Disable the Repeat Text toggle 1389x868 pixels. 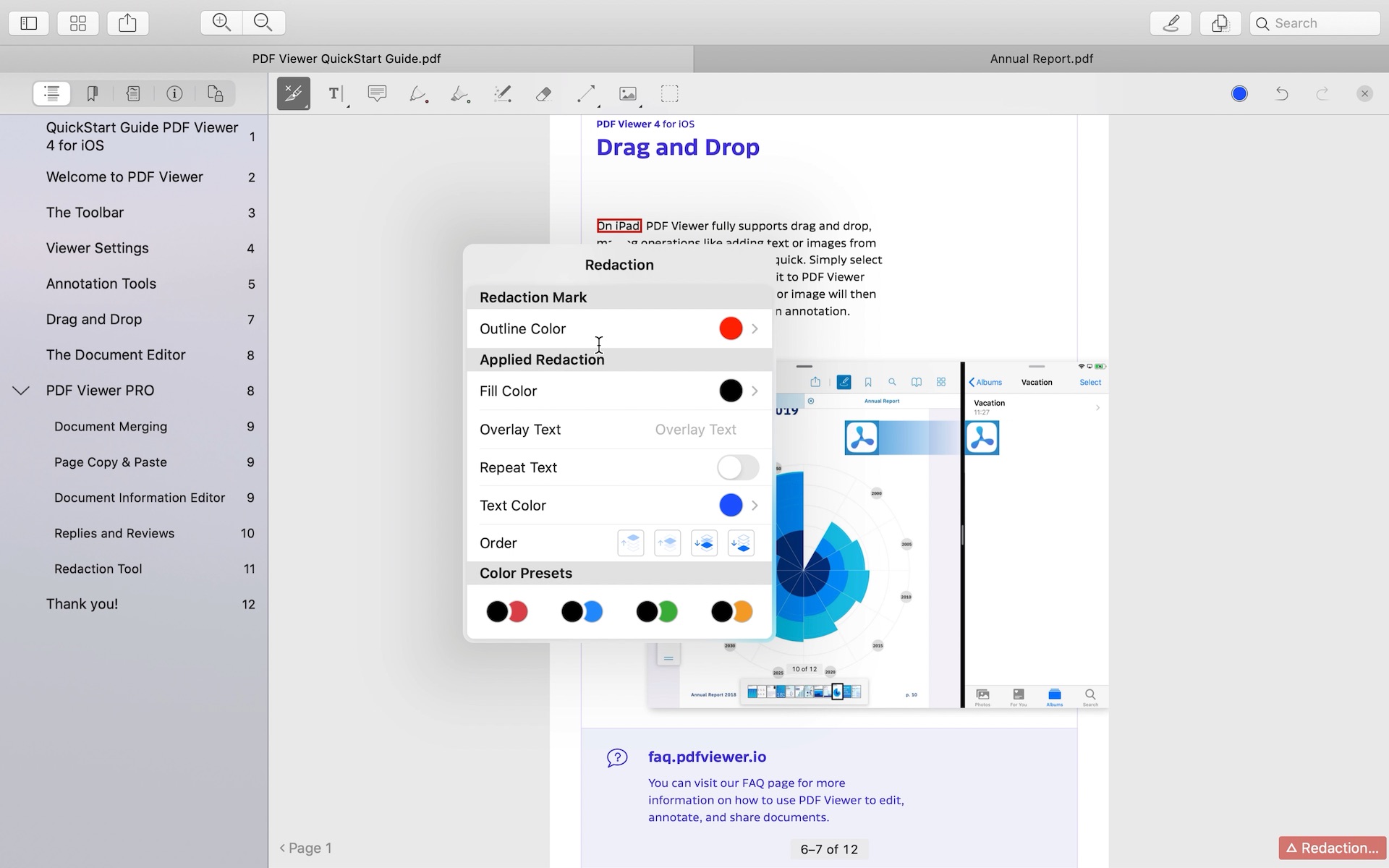coord(736,467)
